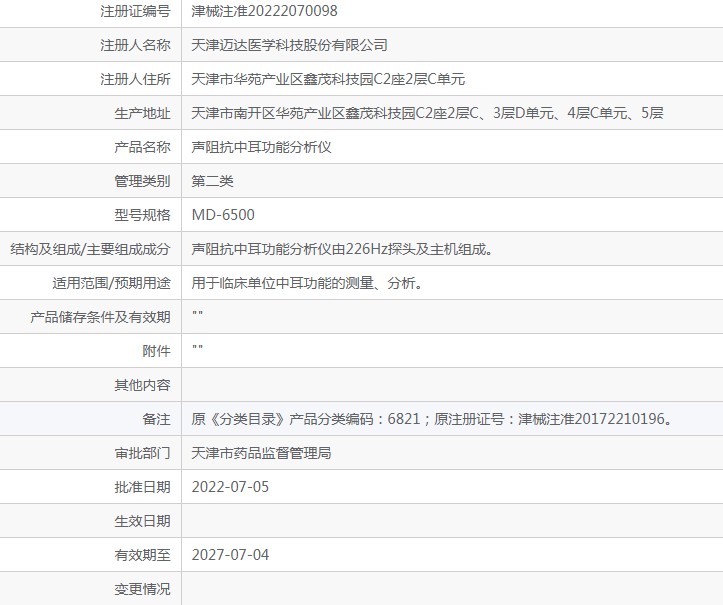Click the 适用范围/预期用途 label
723x605 pixels.
tap(111, 283)
